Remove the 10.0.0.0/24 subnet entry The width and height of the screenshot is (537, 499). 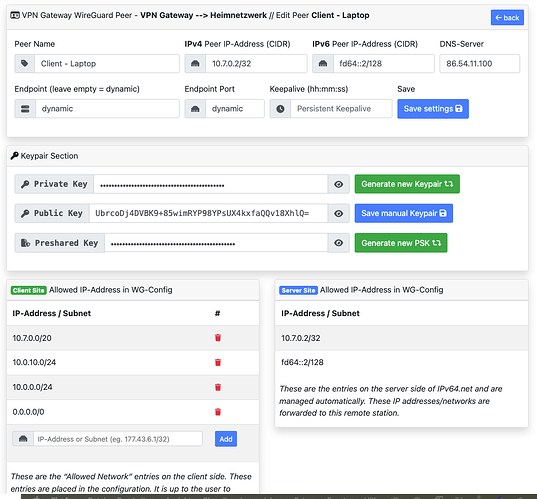[218, 387]
